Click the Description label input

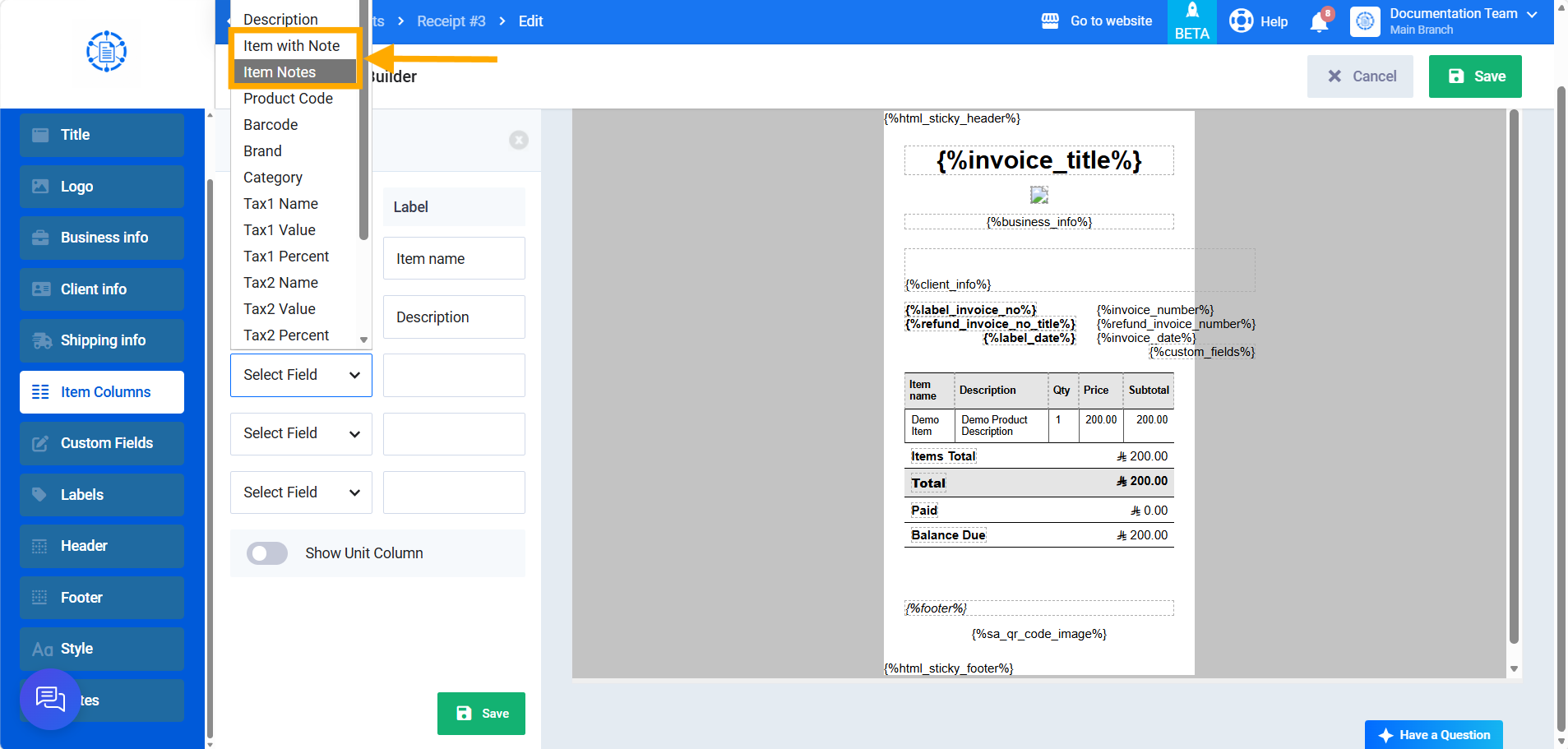click(454, 317)
